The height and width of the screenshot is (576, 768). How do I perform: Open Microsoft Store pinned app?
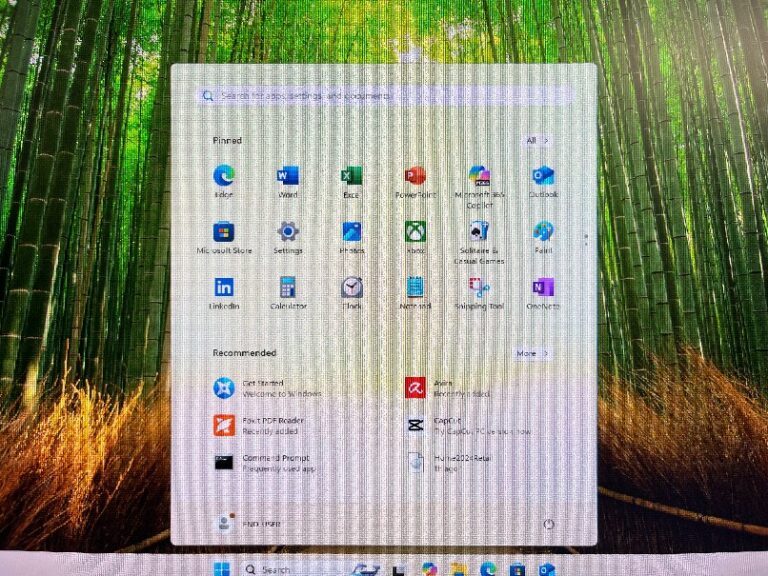pos(224,233)
